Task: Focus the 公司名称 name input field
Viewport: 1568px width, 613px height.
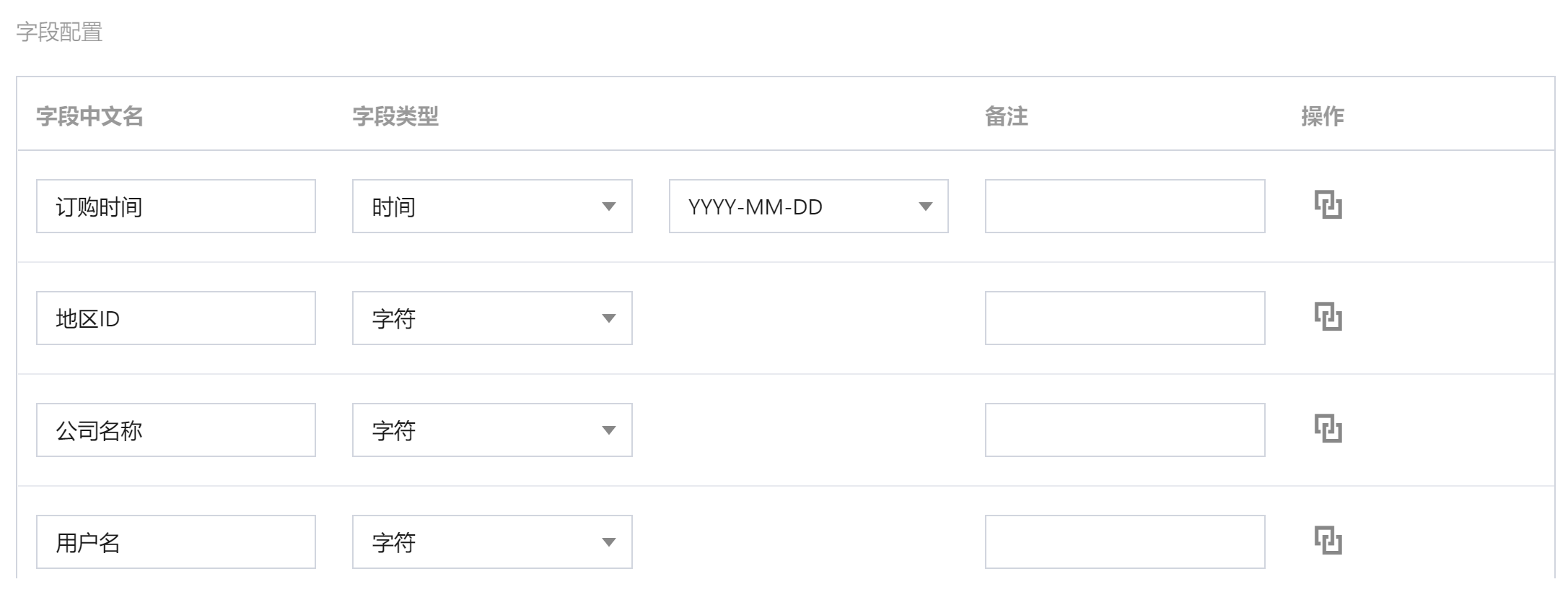Action: [x=175, y=430]
